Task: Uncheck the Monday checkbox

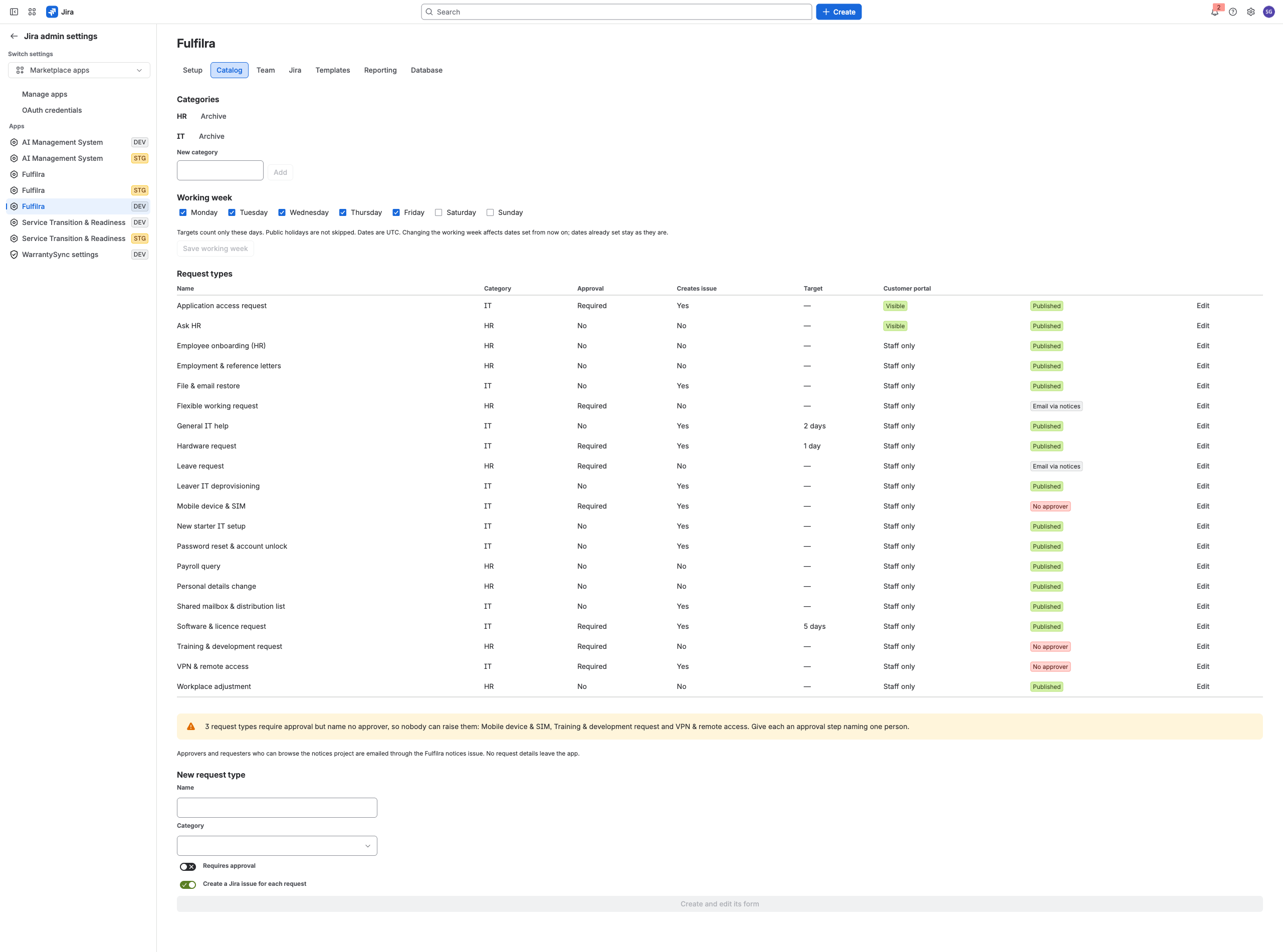Action: click(183, 212)
